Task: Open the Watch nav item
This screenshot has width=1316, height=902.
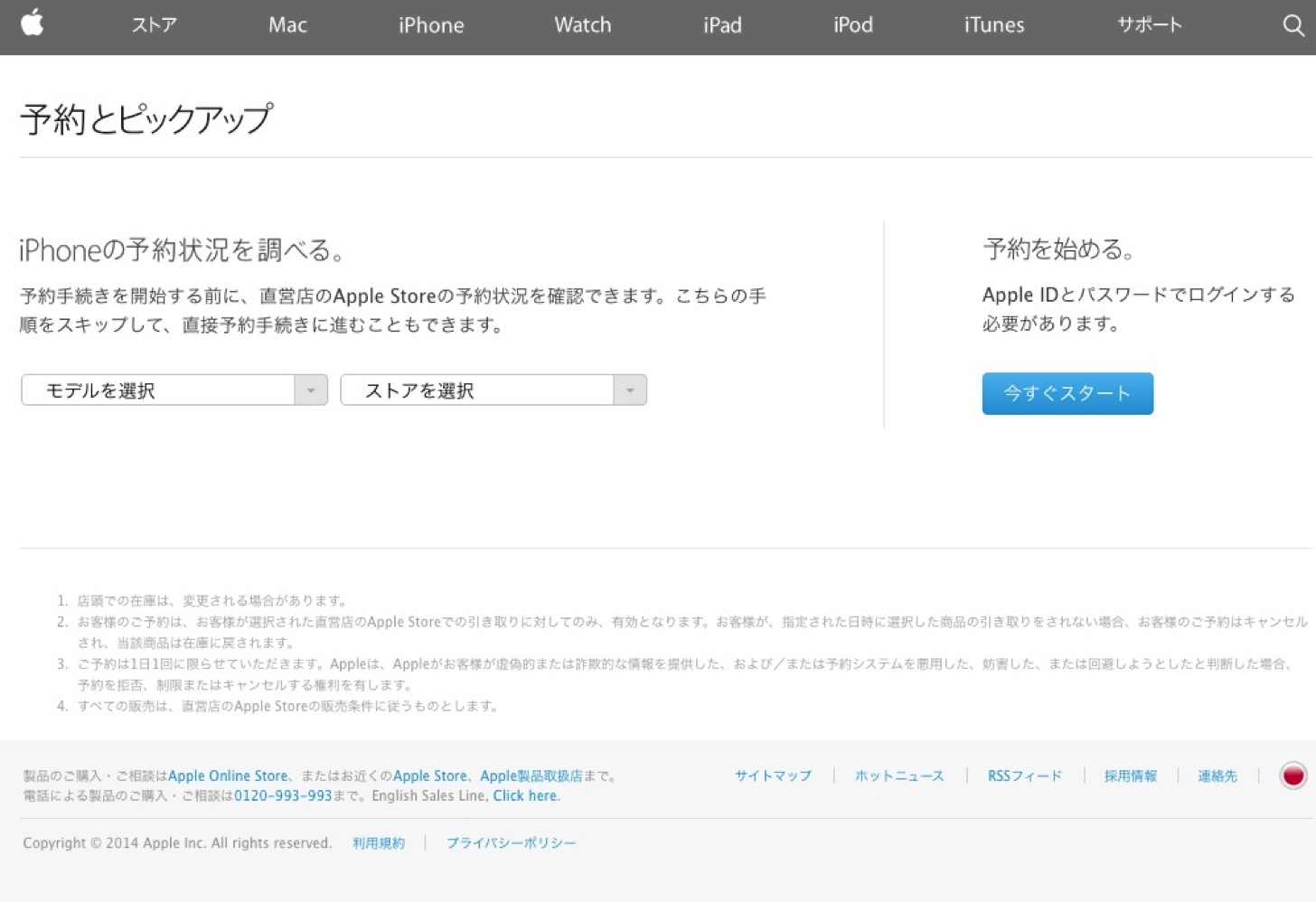Action: click(583, 25)
